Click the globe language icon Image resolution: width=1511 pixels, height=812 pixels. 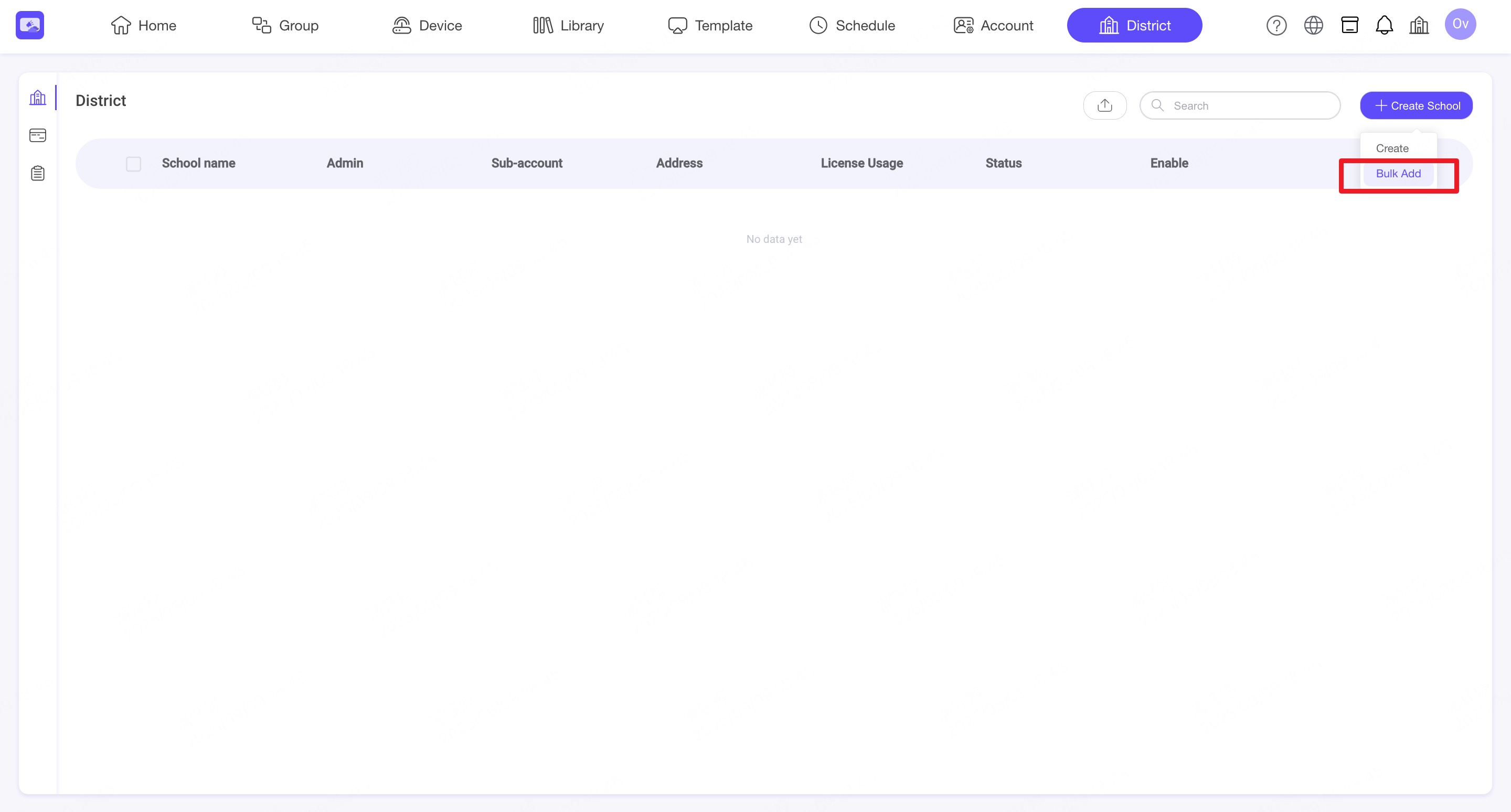tap(1313, 25)
